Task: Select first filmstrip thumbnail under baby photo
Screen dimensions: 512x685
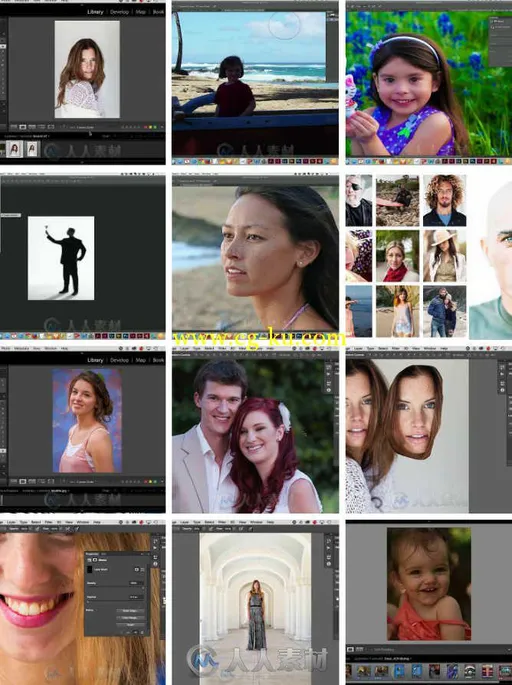Action: [x=349, y=671]
